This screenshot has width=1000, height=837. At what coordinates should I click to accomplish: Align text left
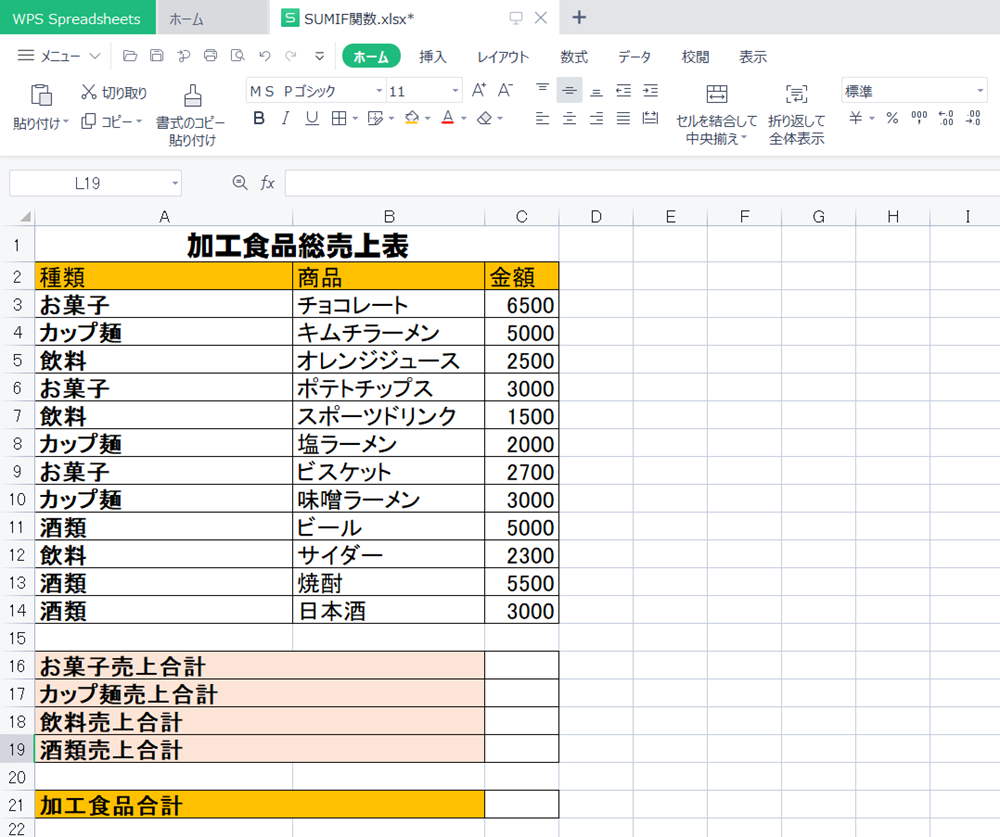tap(542, 118)
